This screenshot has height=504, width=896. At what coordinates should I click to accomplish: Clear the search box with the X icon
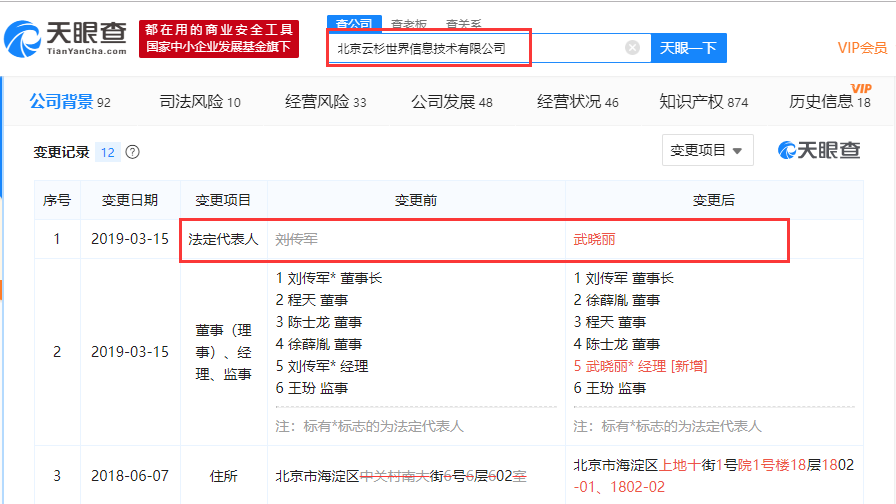coord(632,47)
